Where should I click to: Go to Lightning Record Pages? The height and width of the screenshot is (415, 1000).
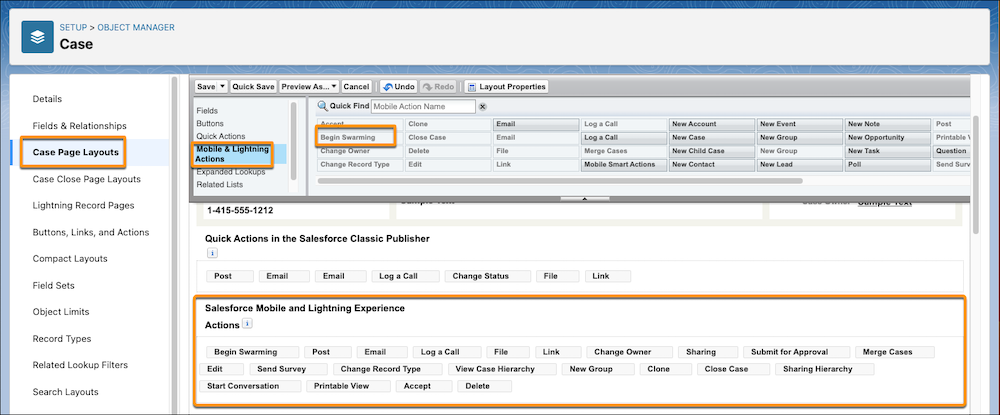click(84, 205)
